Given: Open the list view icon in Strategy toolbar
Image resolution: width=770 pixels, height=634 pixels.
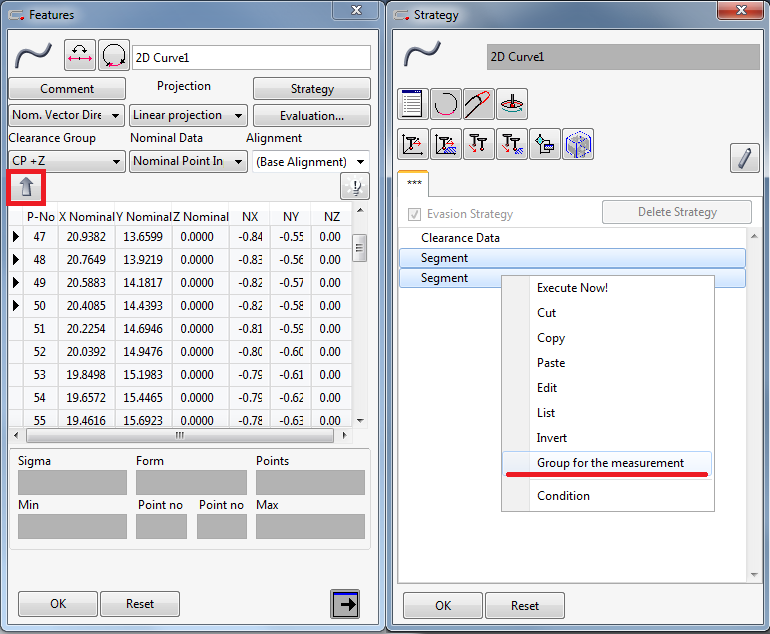Looking at the screenshot, I should [x=413, y=104].
